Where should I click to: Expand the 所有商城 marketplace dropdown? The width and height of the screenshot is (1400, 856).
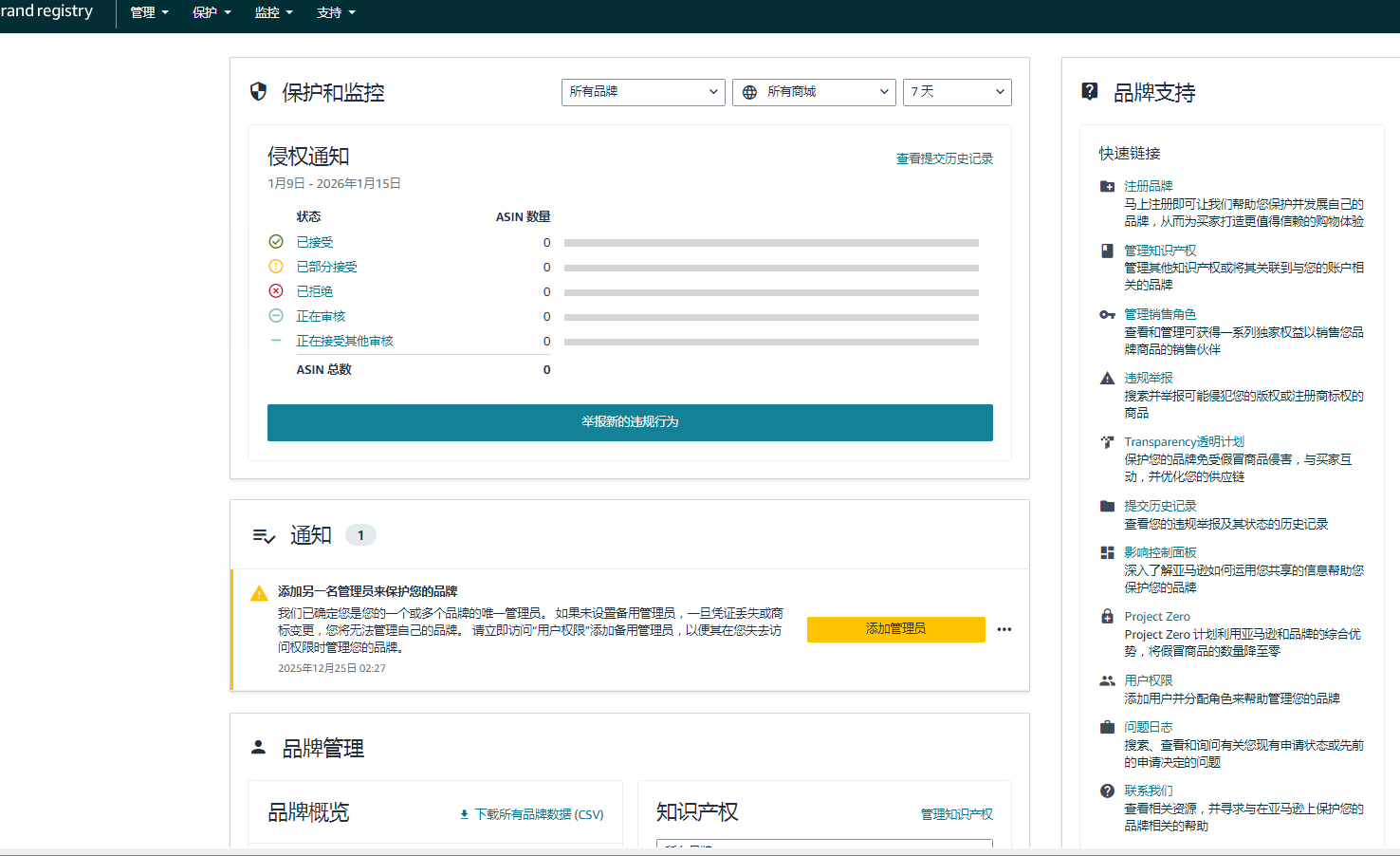click(814, 92)
